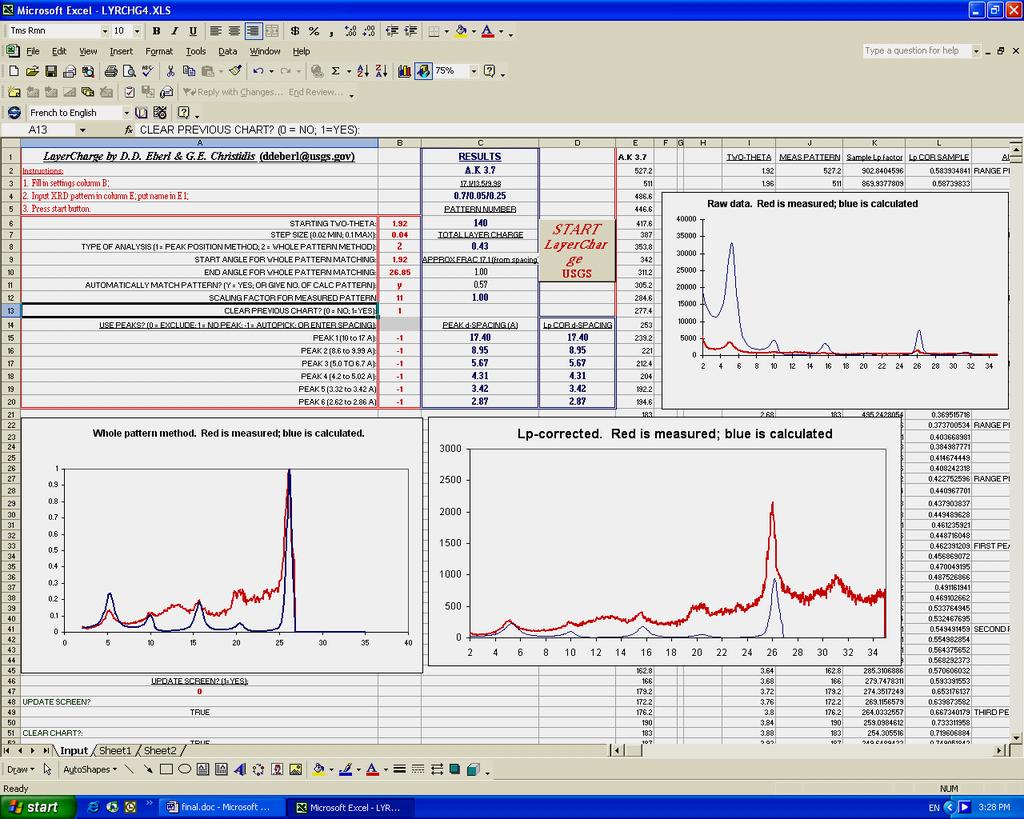Select the Arrow drawing tool
Image resolution: width=1024 pixels, height=819 pixels.
point(148,769)
